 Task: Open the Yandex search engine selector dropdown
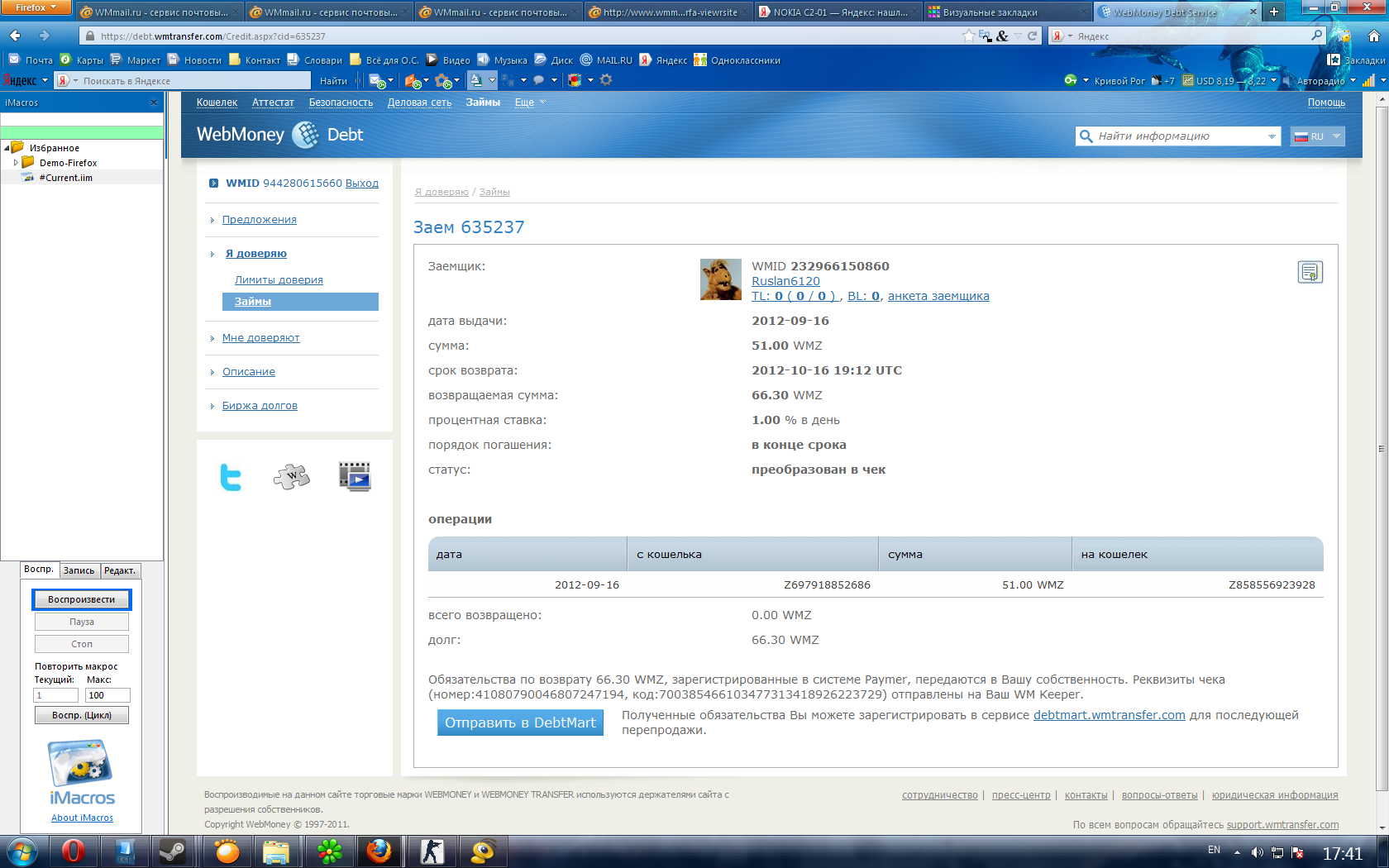click(x=1062, y=36)
